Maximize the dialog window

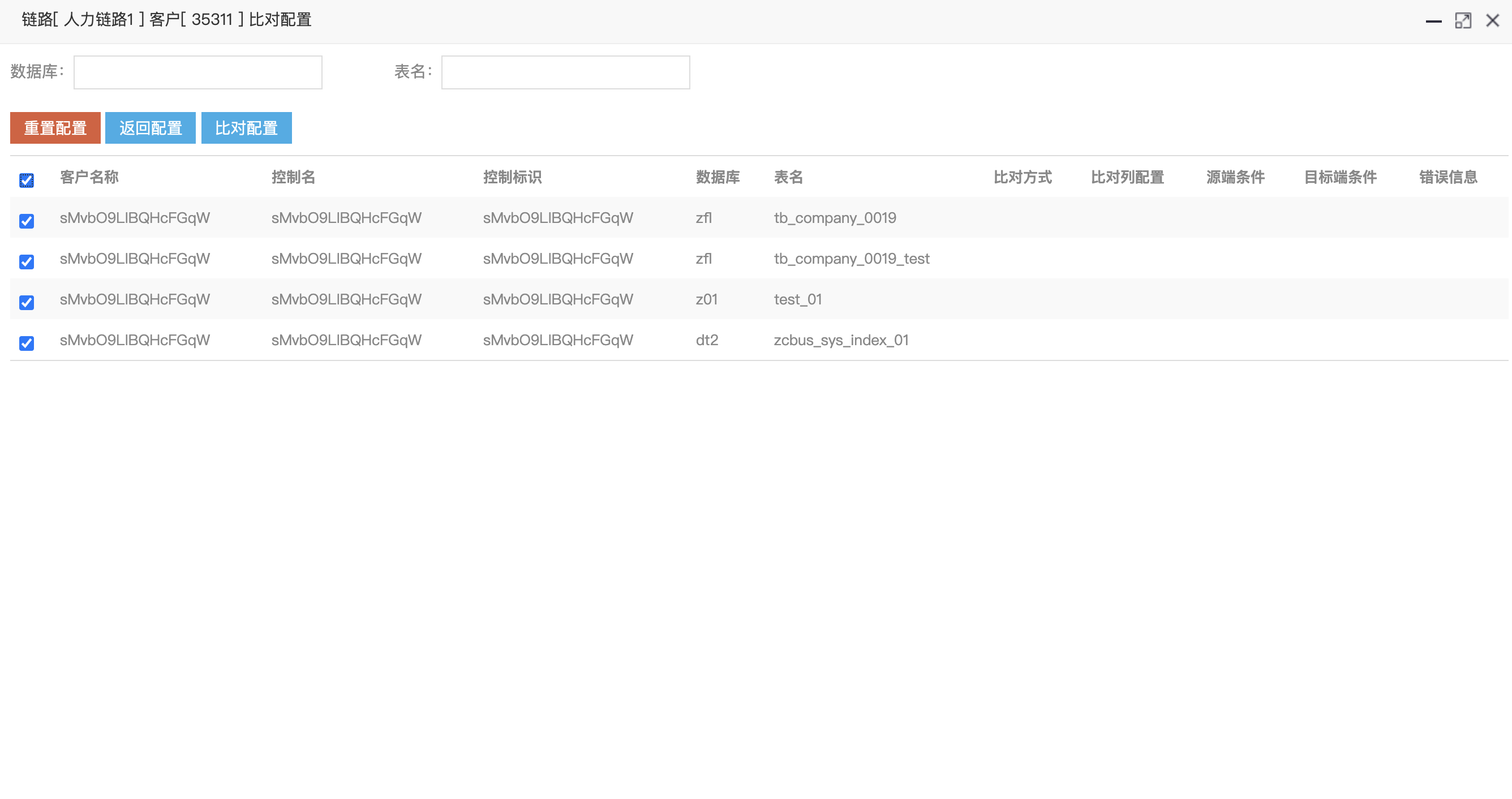[x=1463, y=21]
